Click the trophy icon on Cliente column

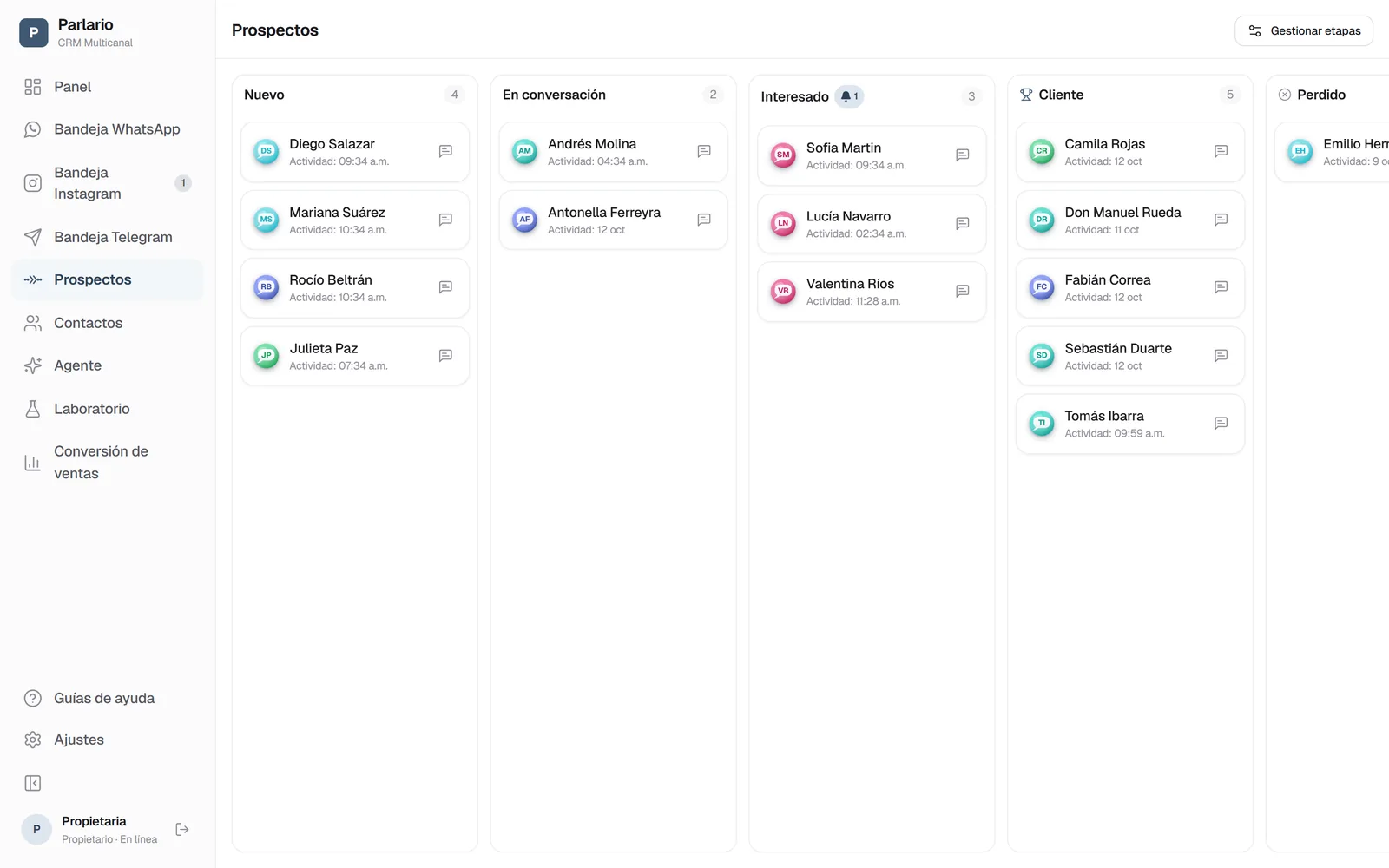tap(1026, 95)
